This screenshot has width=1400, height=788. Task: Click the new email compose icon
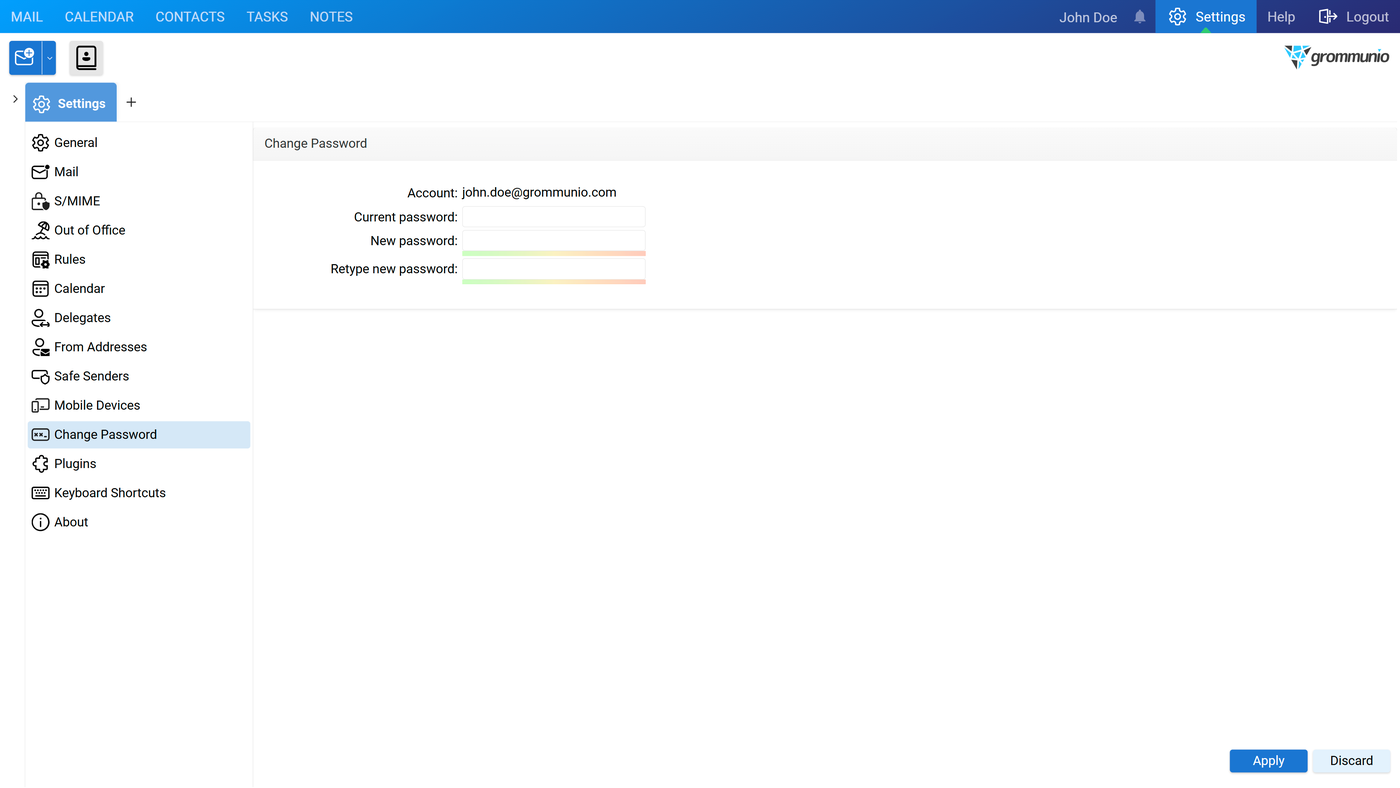pyautogui.click(x=25, y=58)
